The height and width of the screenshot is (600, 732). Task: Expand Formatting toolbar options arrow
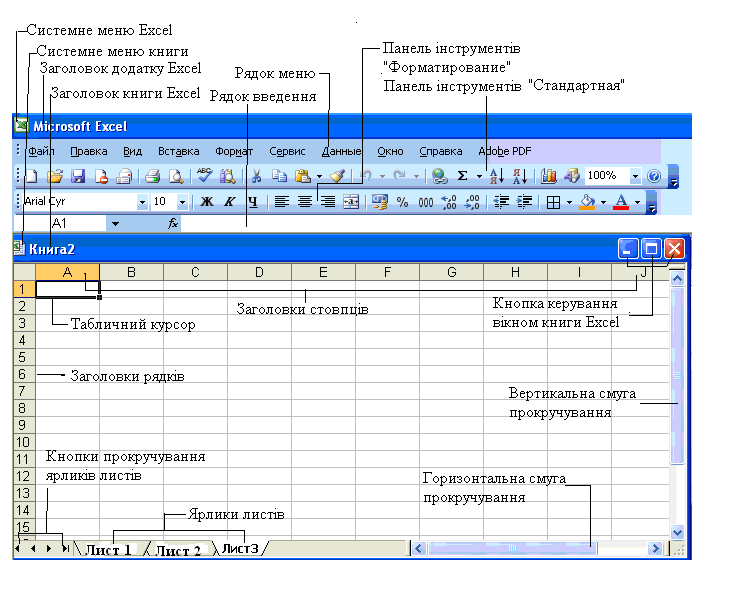(652, 203)
